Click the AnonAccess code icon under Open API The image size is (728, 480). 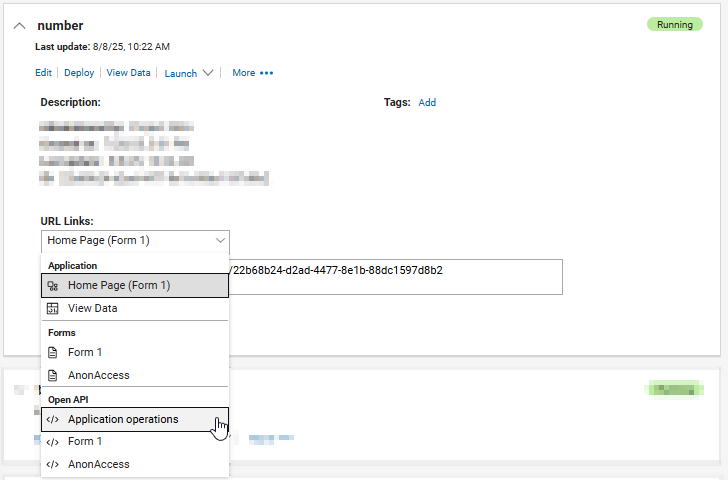[x=53, y=464]
